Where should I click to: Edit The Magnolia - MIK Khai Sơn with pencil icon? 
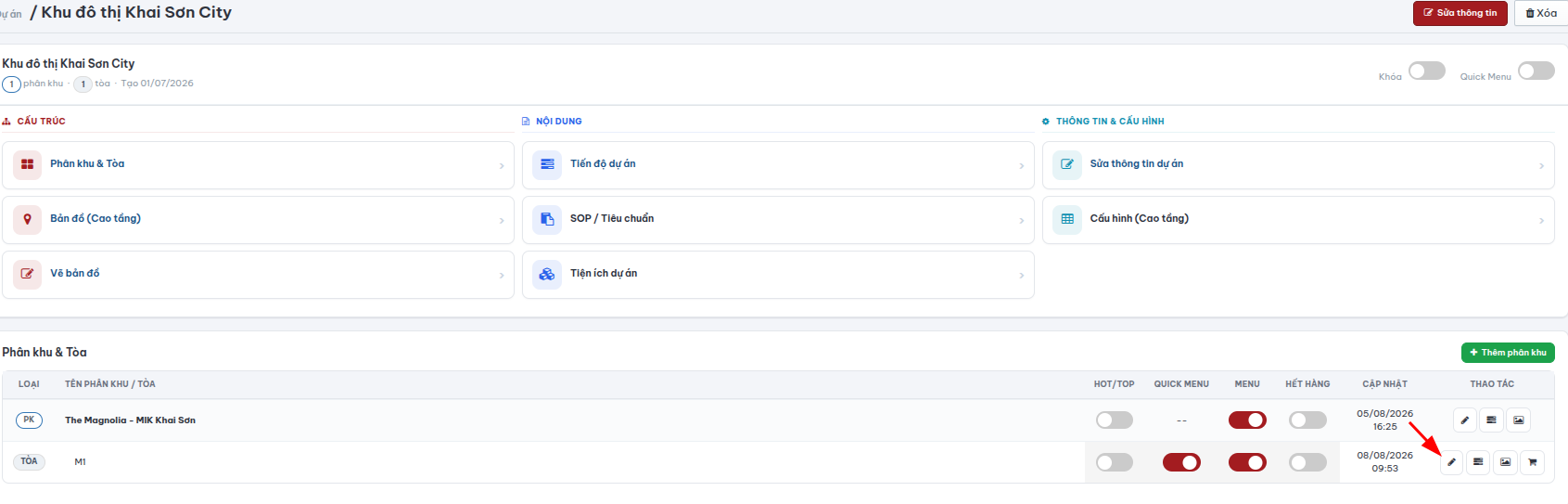coord(1464,420)
